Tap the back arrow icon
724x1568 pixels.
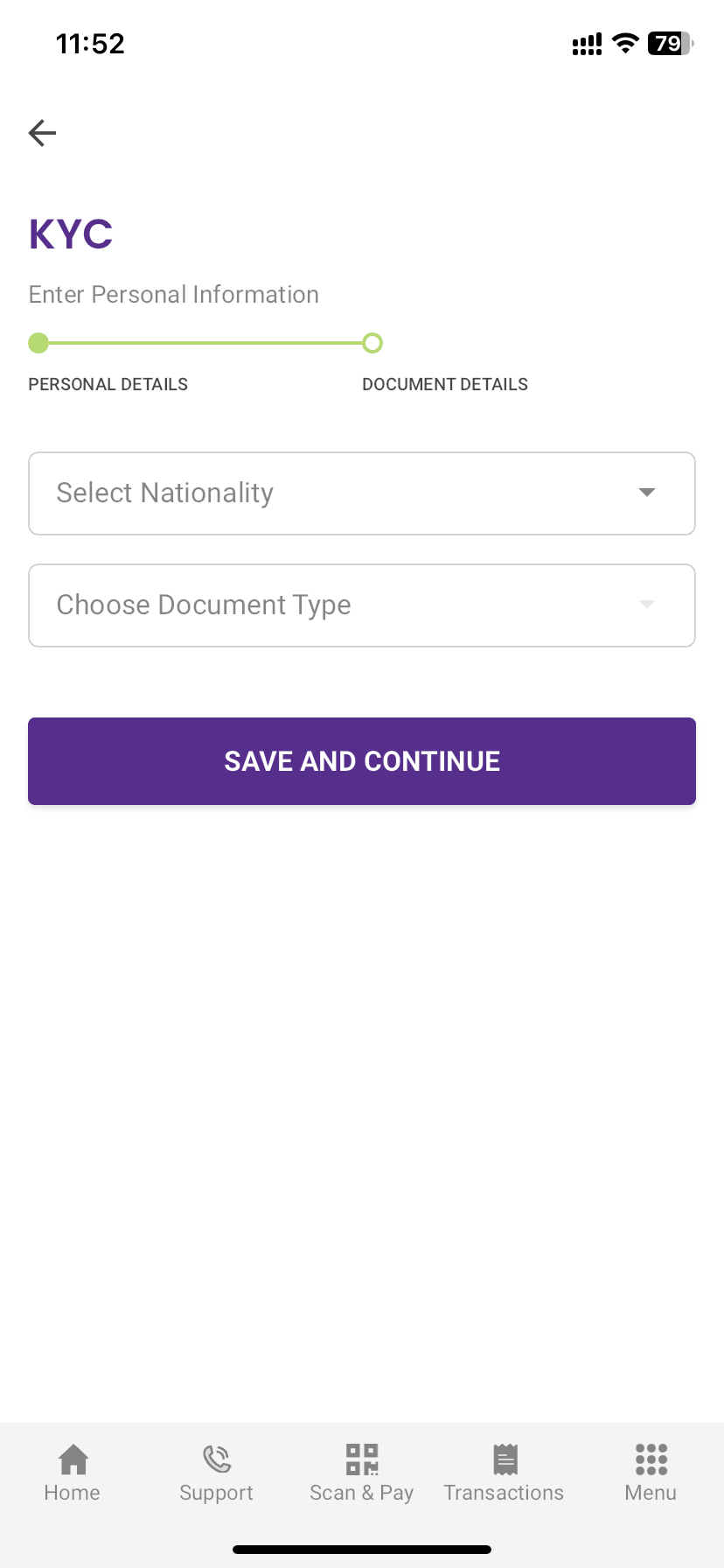pos(42,133)
